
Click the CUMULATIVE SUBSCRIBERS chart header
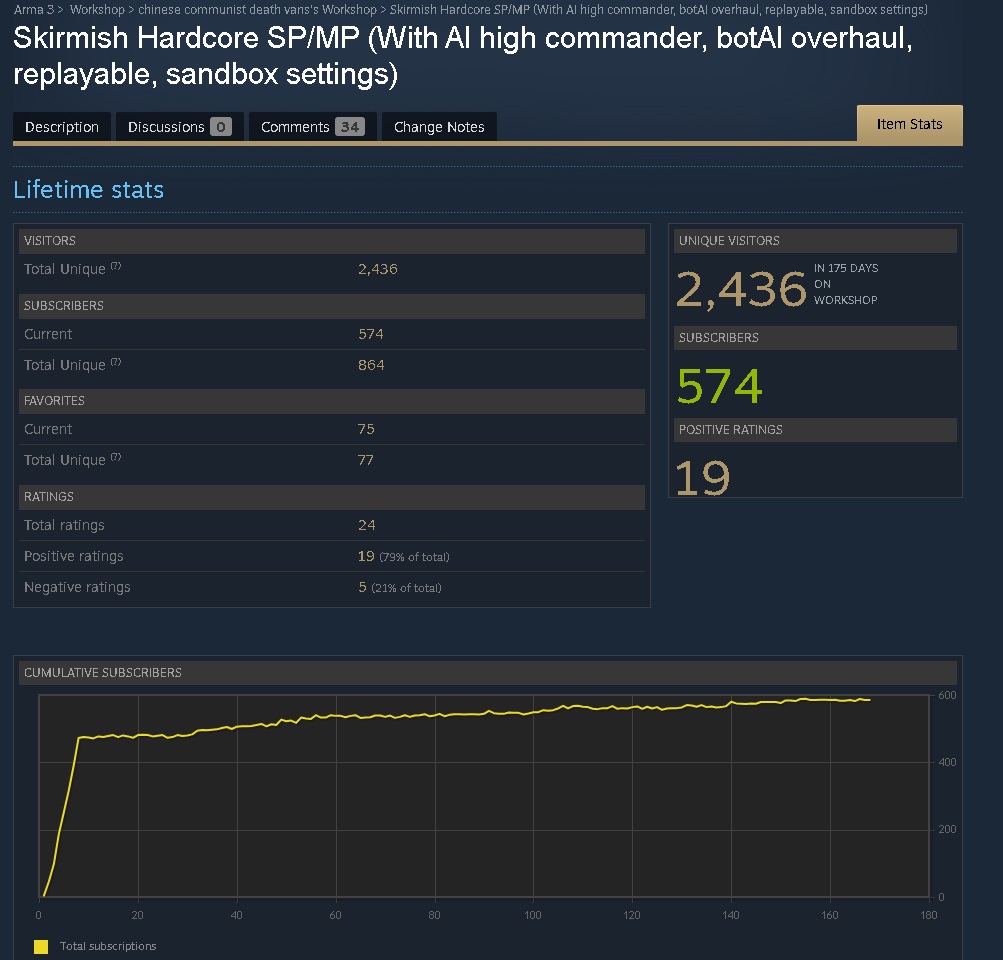[x=488, y=673]
